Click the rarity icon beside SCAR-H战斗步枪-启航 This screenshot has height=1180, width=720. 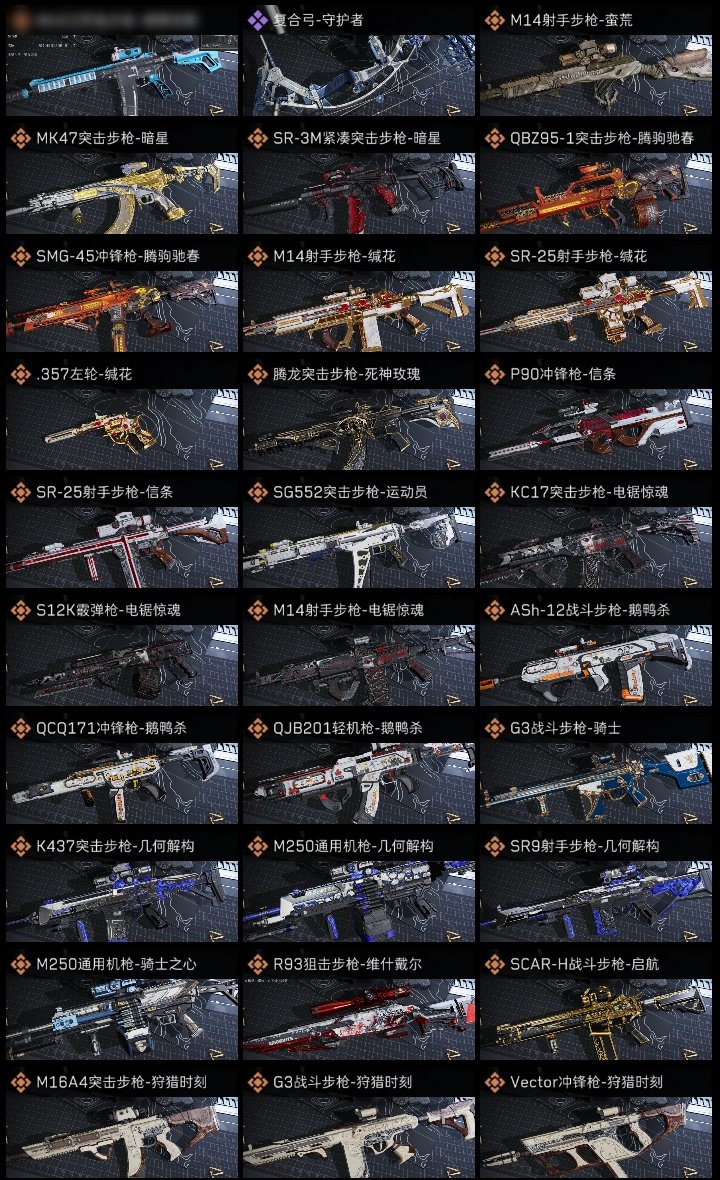[494, 964]
